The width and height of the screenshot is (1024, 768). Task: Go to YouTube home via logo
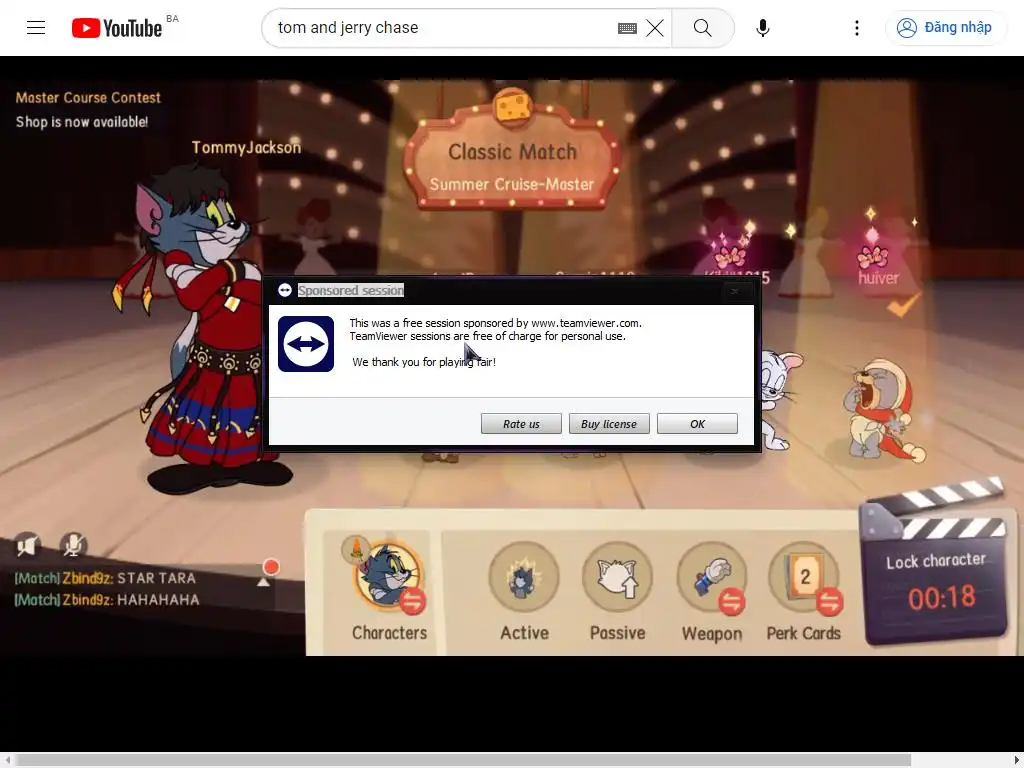tap(117, 28)
